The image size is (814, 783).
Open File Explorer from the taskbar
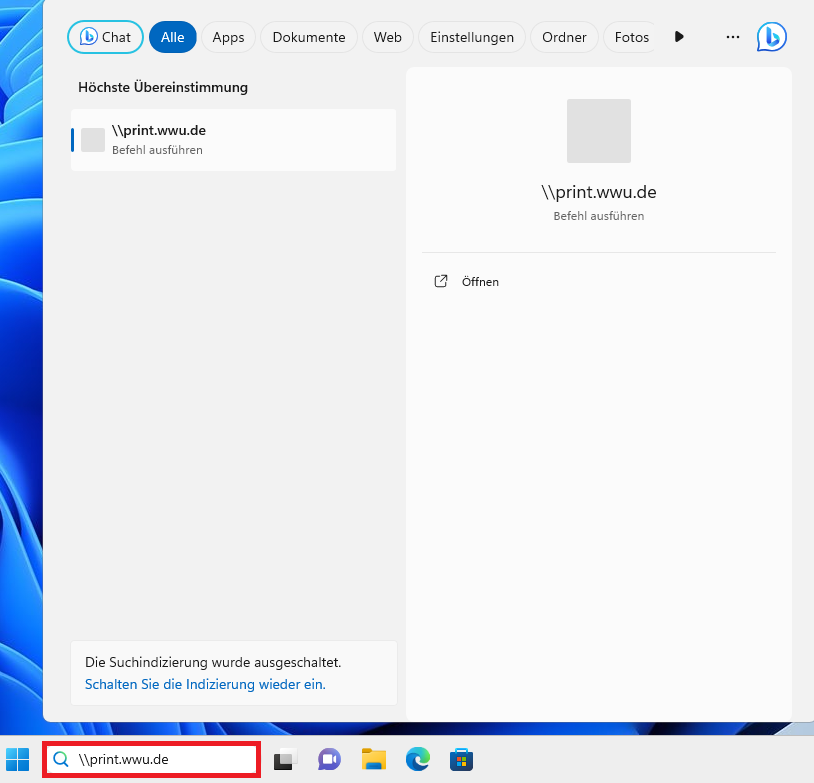[374, 759]
